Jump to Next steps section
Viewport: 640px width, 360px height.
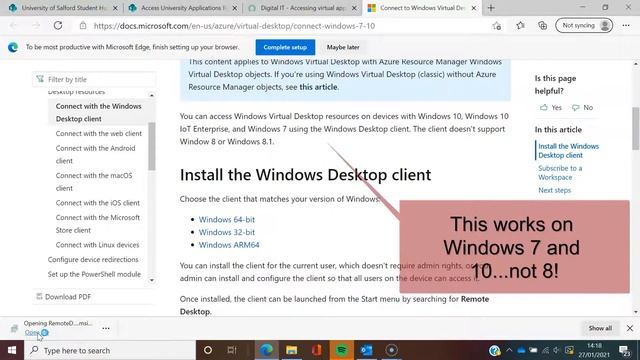tap(554, 190)
